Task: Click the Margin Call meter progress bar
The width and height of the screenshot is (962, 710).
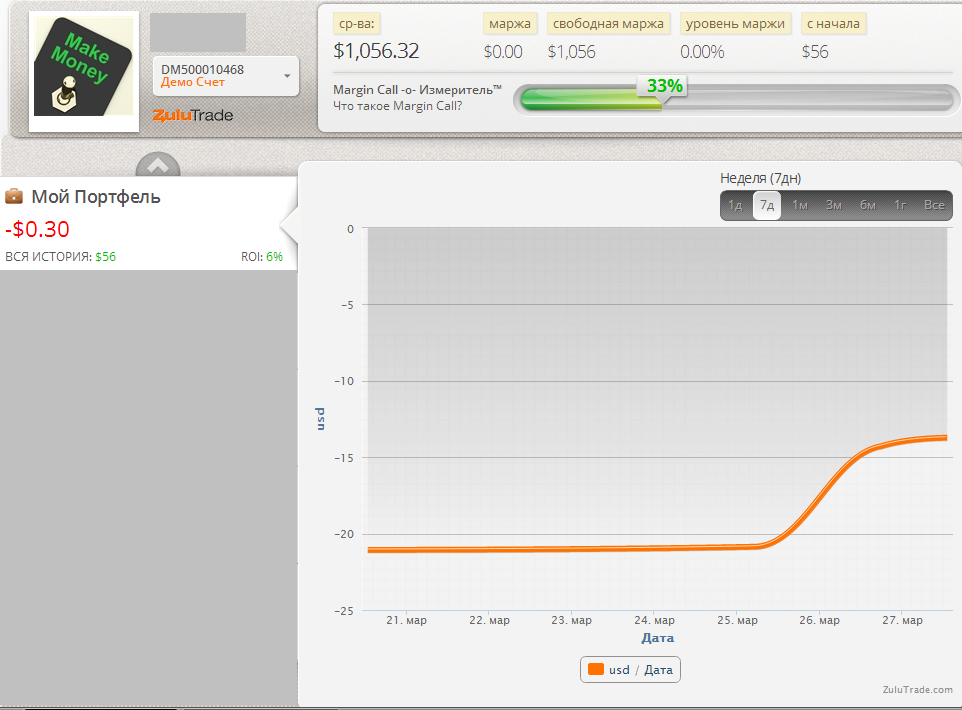Action: click(x=736, y=99)
